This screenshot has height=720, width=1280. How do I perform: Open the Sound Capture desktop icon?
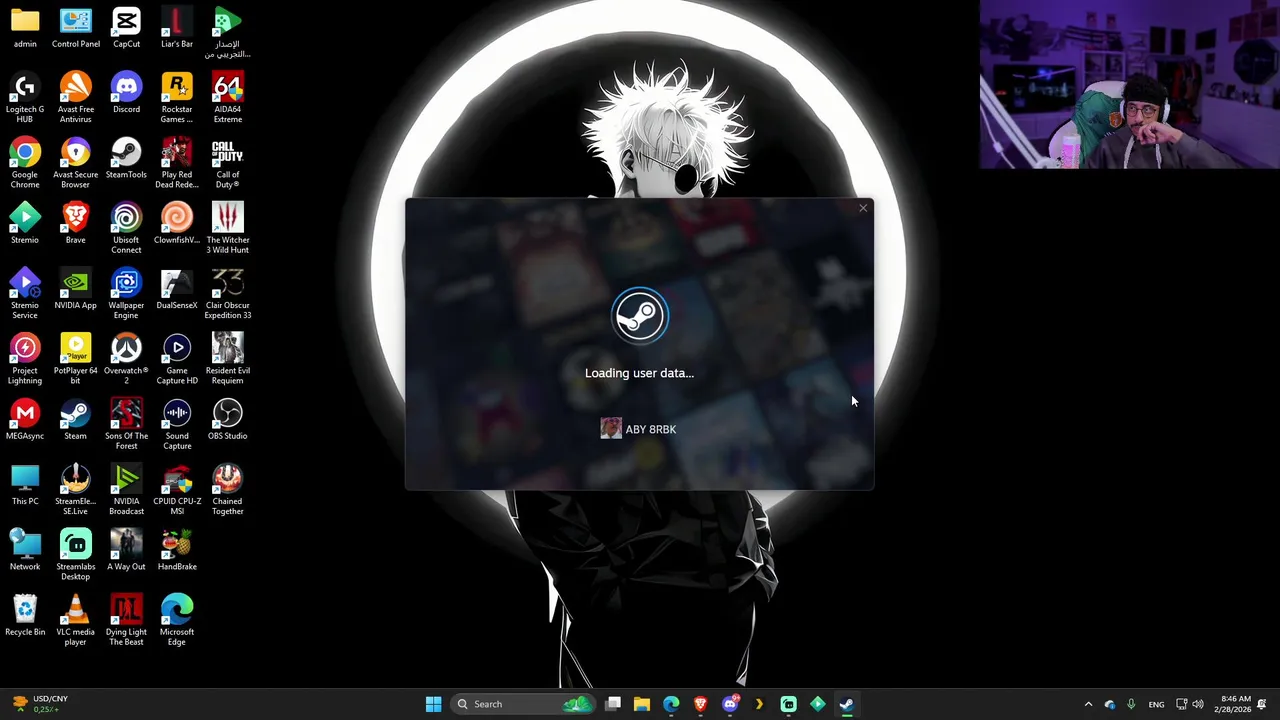(x=177, y=424)
